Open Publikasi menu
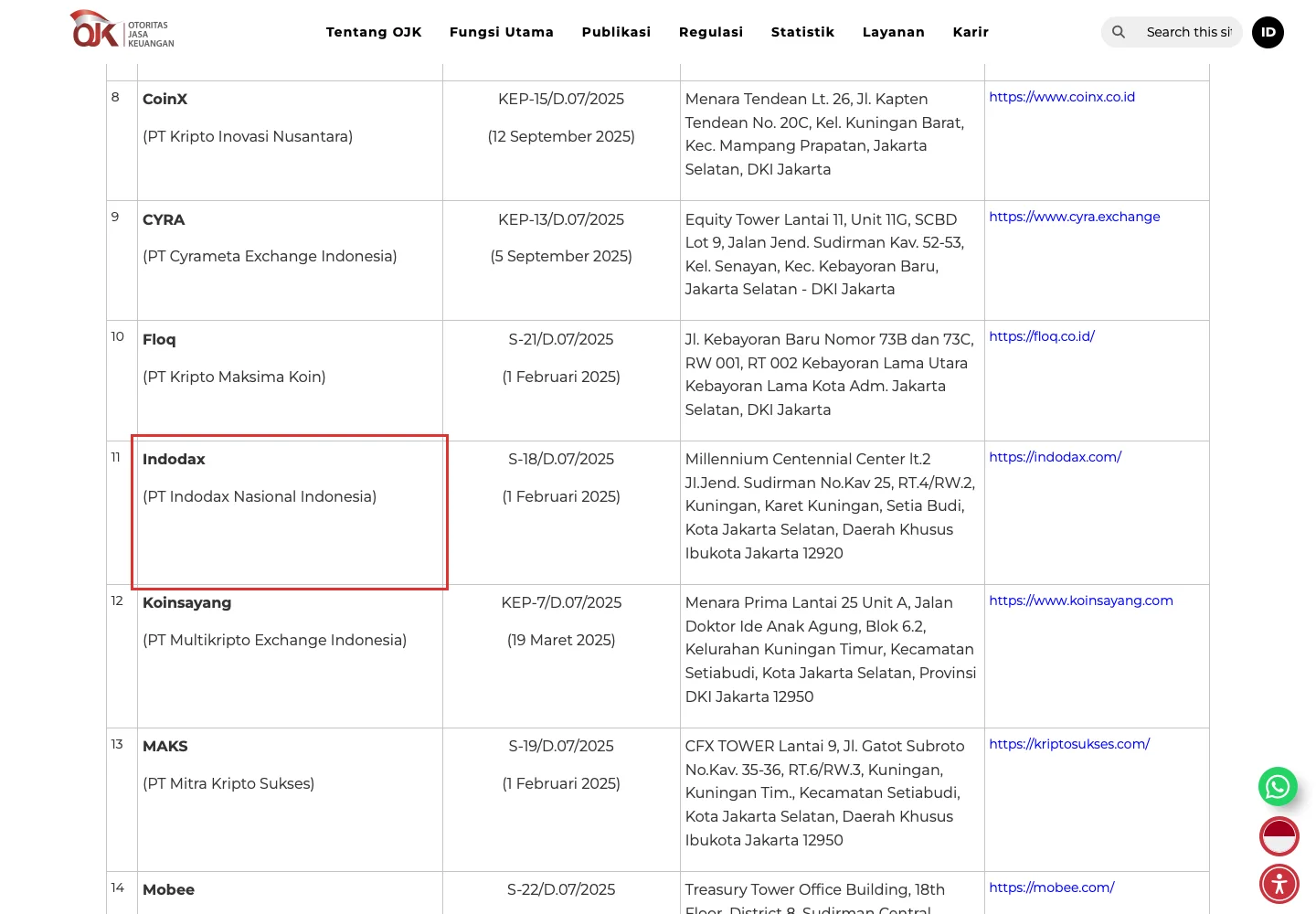 click(617, 32)
